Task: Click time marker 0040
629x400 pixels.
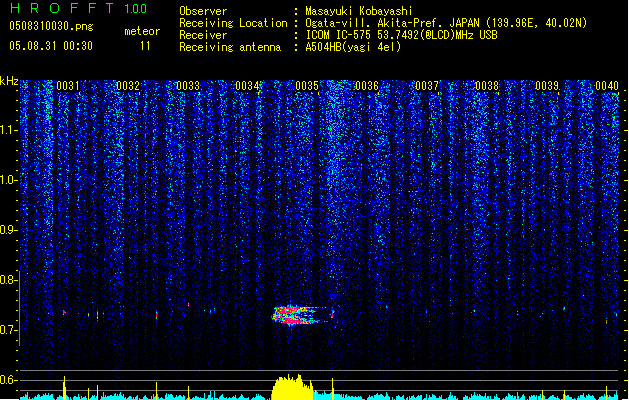Action: [607, 86]
